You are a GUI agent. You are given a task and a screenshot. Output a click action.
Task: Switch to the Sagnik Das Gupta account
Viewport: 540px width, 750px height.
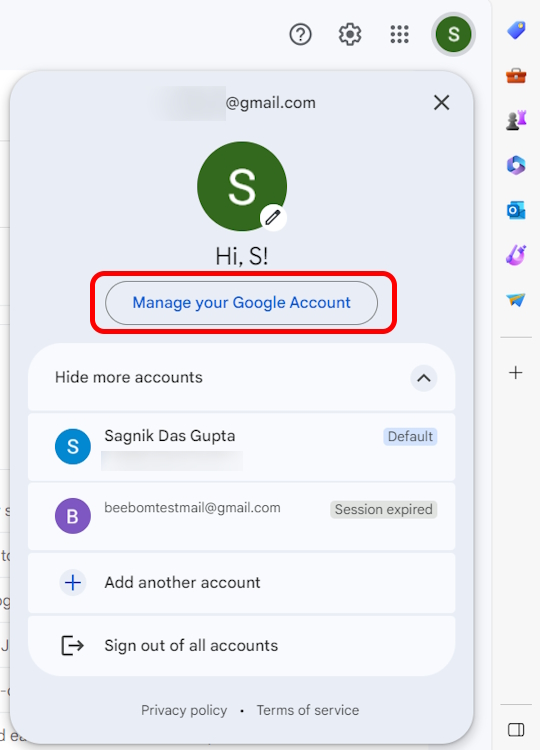click(242, 447)
